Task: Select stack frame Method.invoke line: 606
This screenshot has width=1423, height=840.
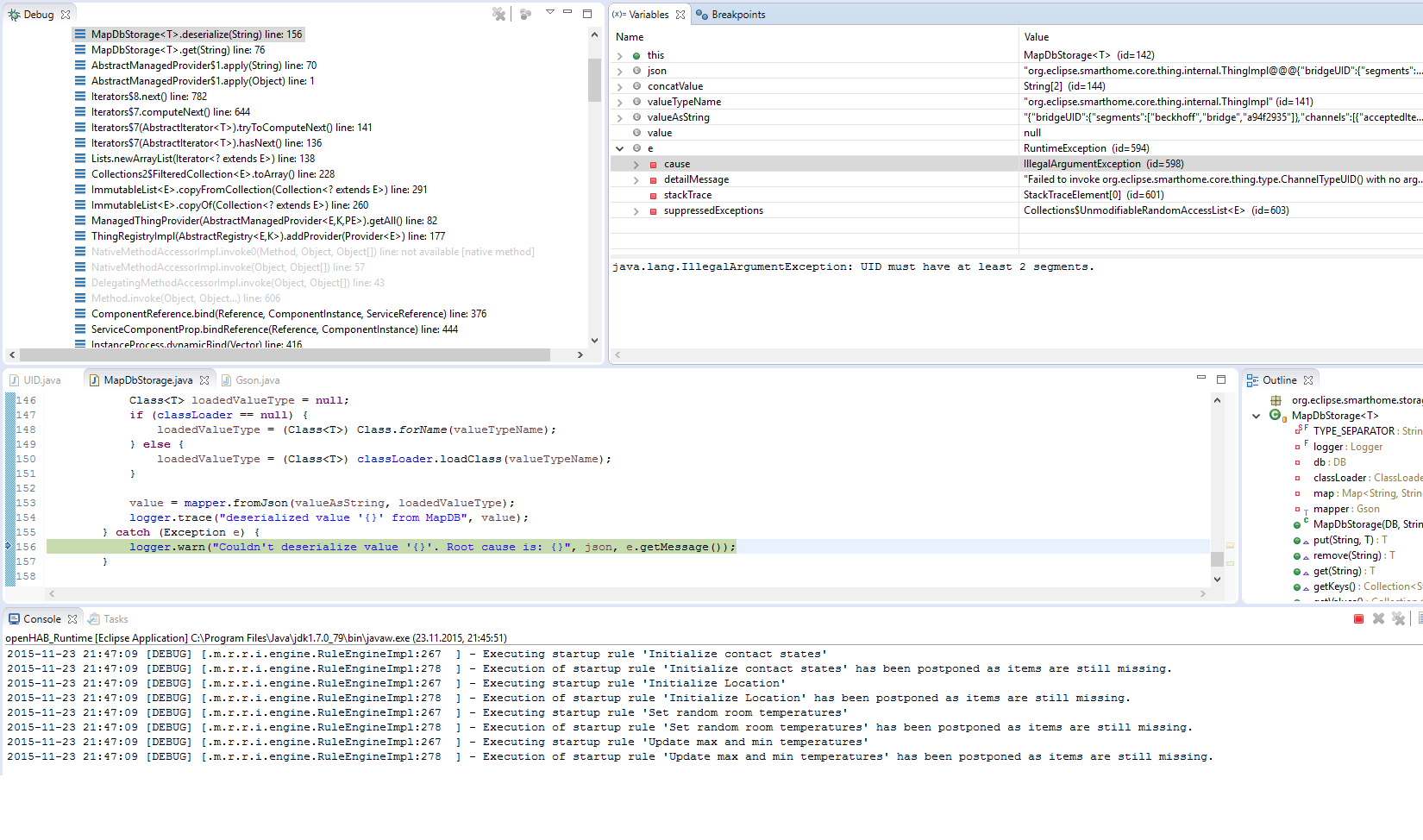Action: point(185,298)
